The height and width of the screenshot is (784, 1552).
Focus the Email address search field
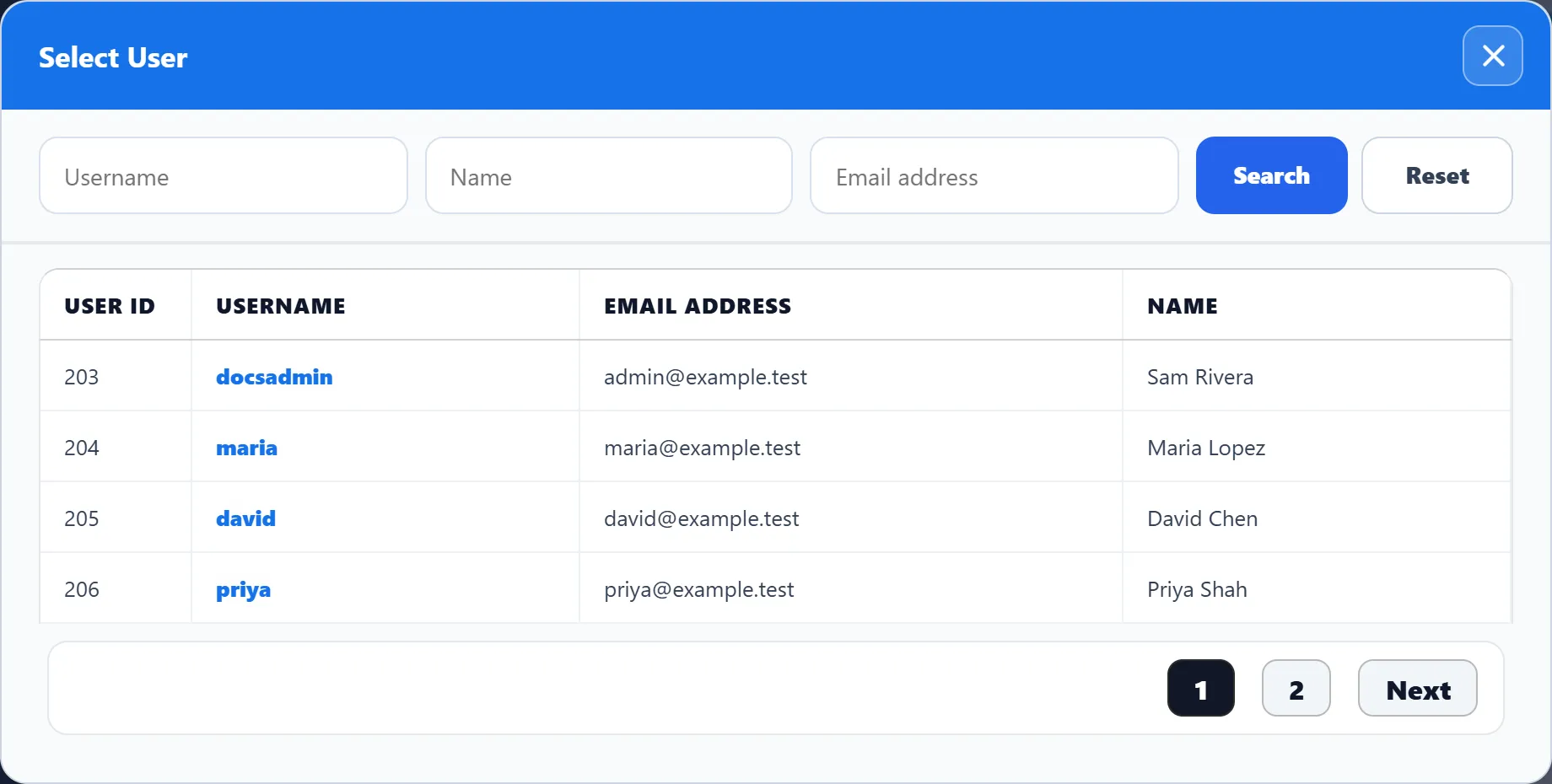(x=994, y=175)
